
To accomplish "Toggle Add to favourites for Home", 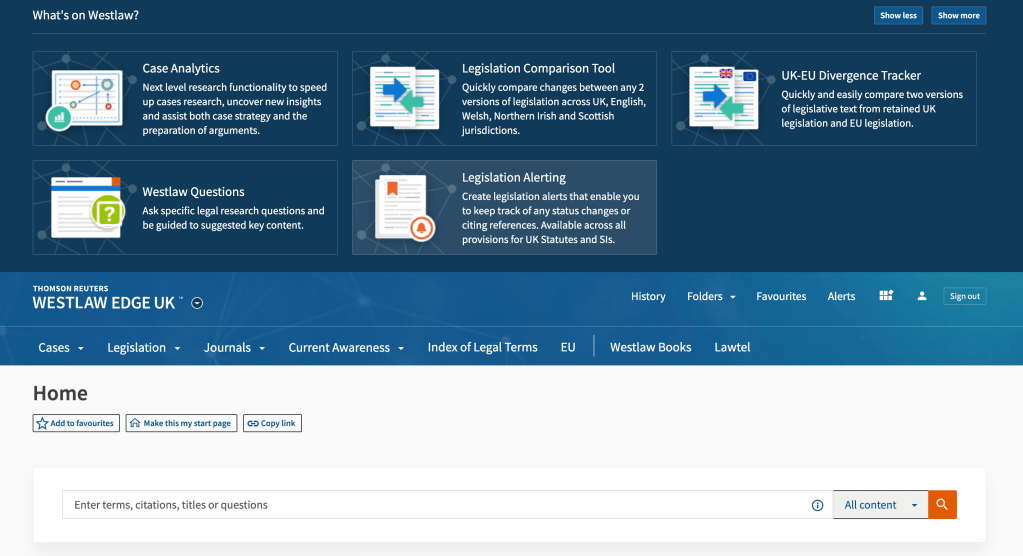I will (76, 423).
